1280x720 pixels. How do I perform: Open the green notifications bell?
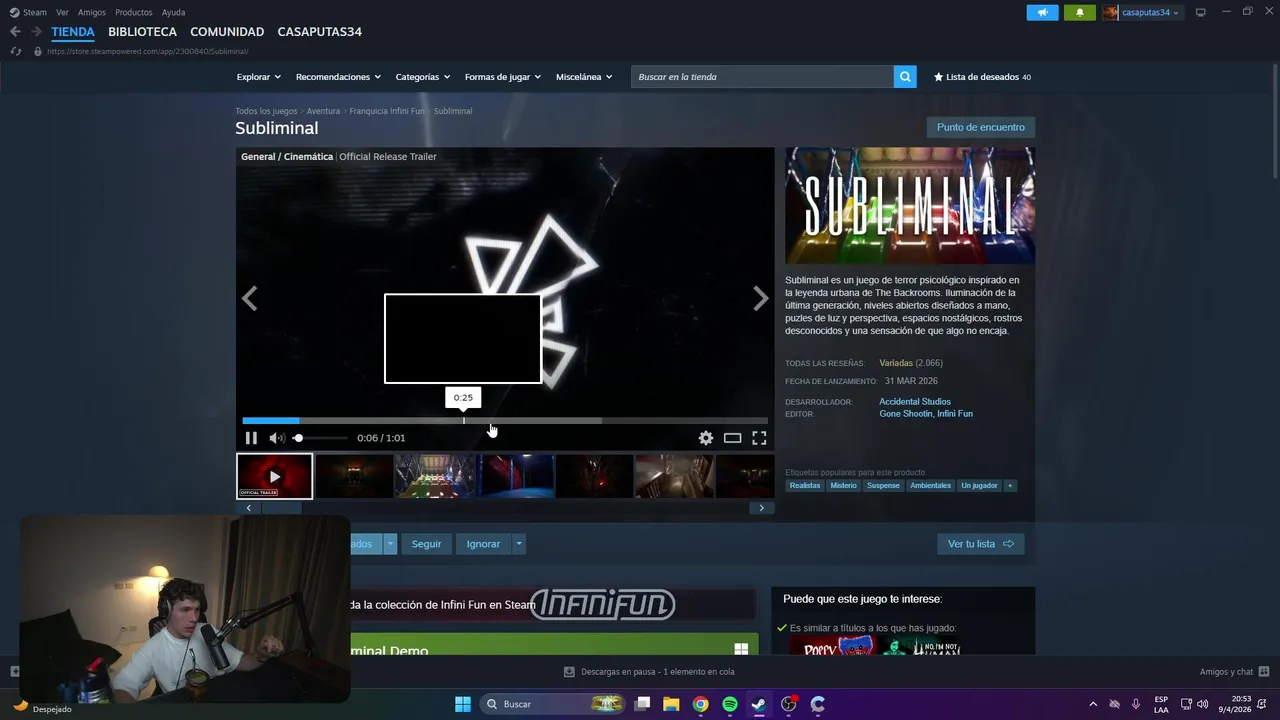coord(1079,12)
